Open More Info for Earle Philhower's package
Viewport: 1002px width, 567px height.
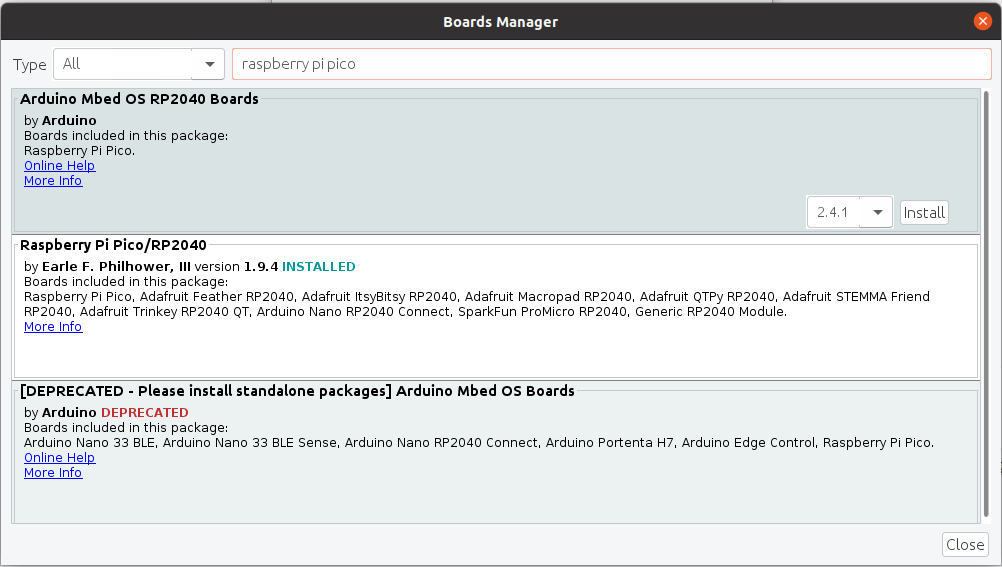tap(53, 327)
